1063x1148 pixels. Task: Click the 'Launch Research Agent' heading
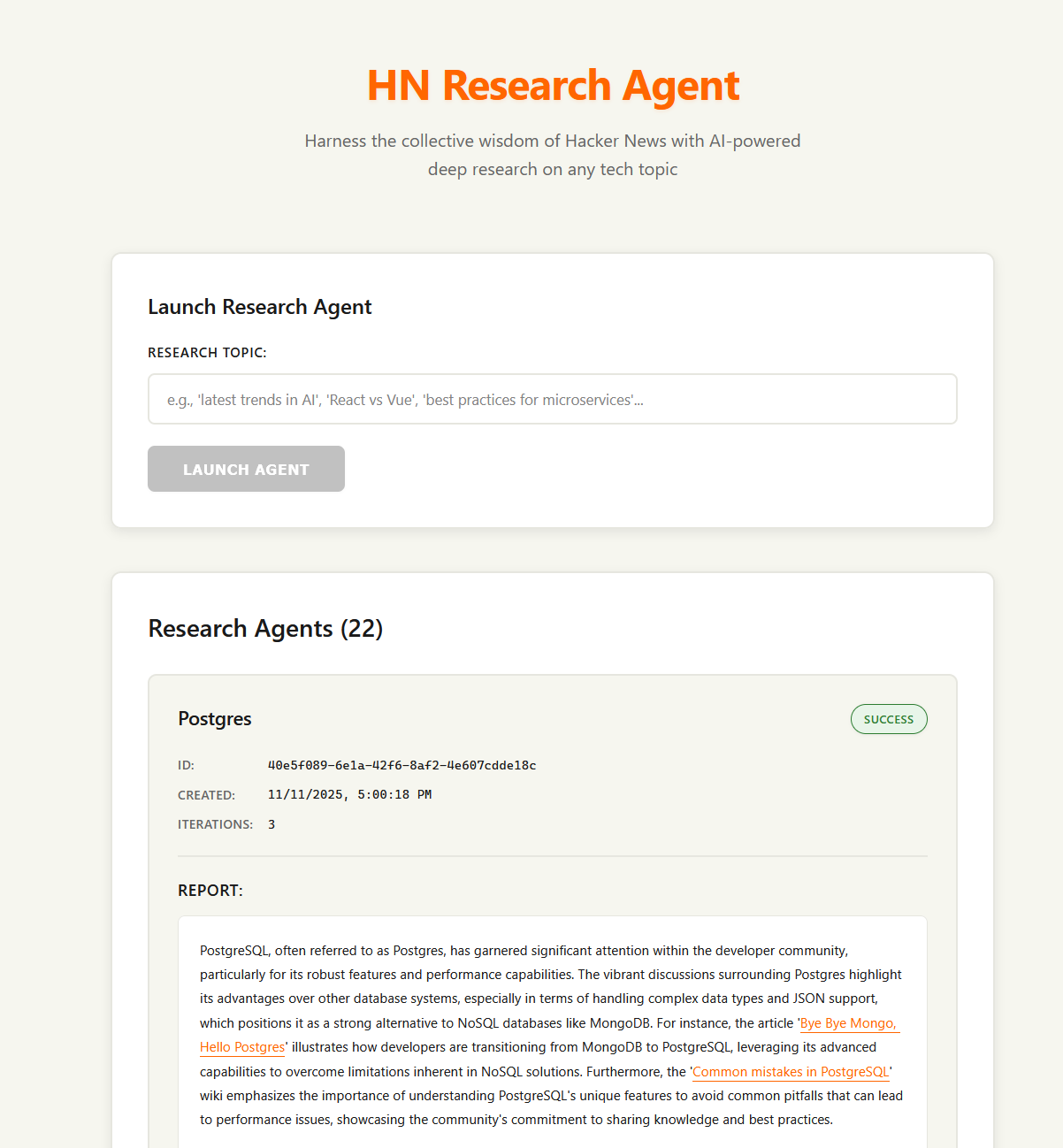(x=259, y=307)
